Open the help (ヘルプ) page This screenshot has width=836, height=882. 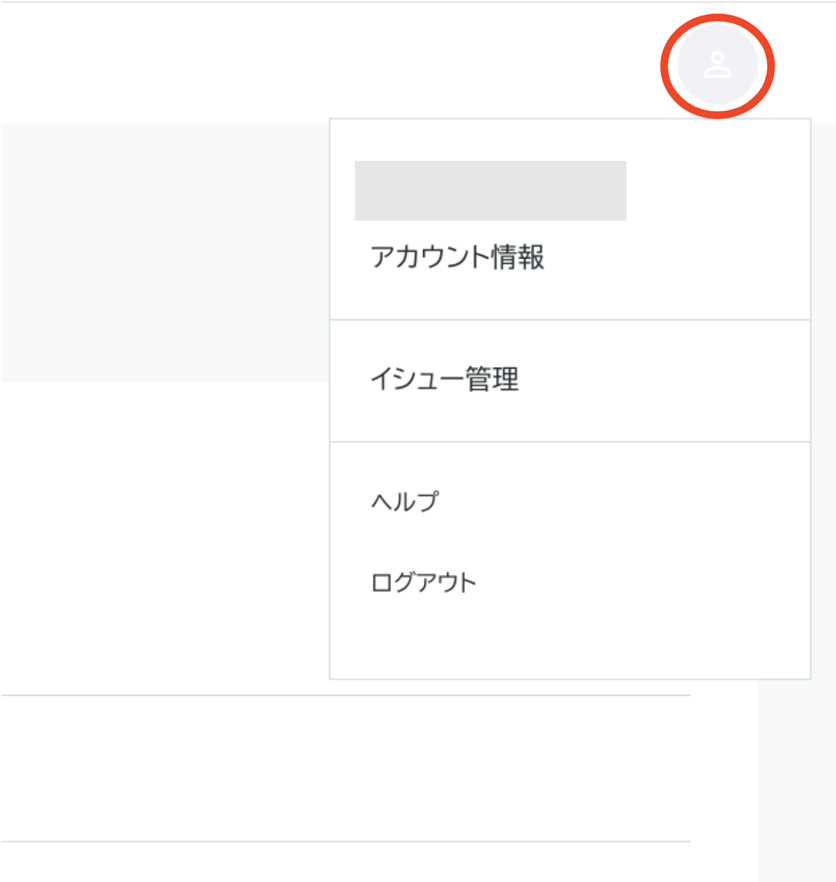(404, 502)
